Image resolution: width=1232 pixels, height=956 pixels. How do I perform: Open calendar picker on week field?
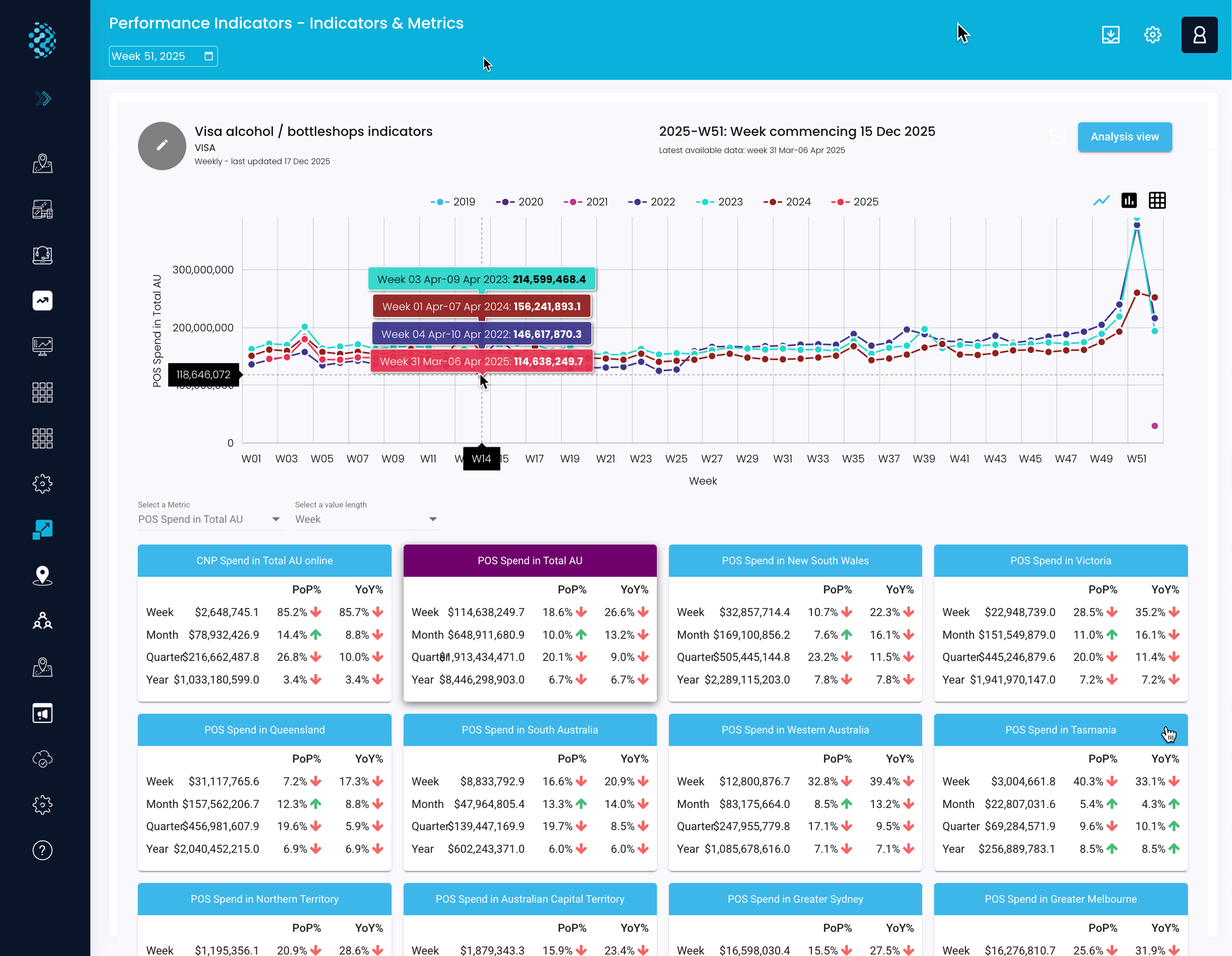pos(209,57)
